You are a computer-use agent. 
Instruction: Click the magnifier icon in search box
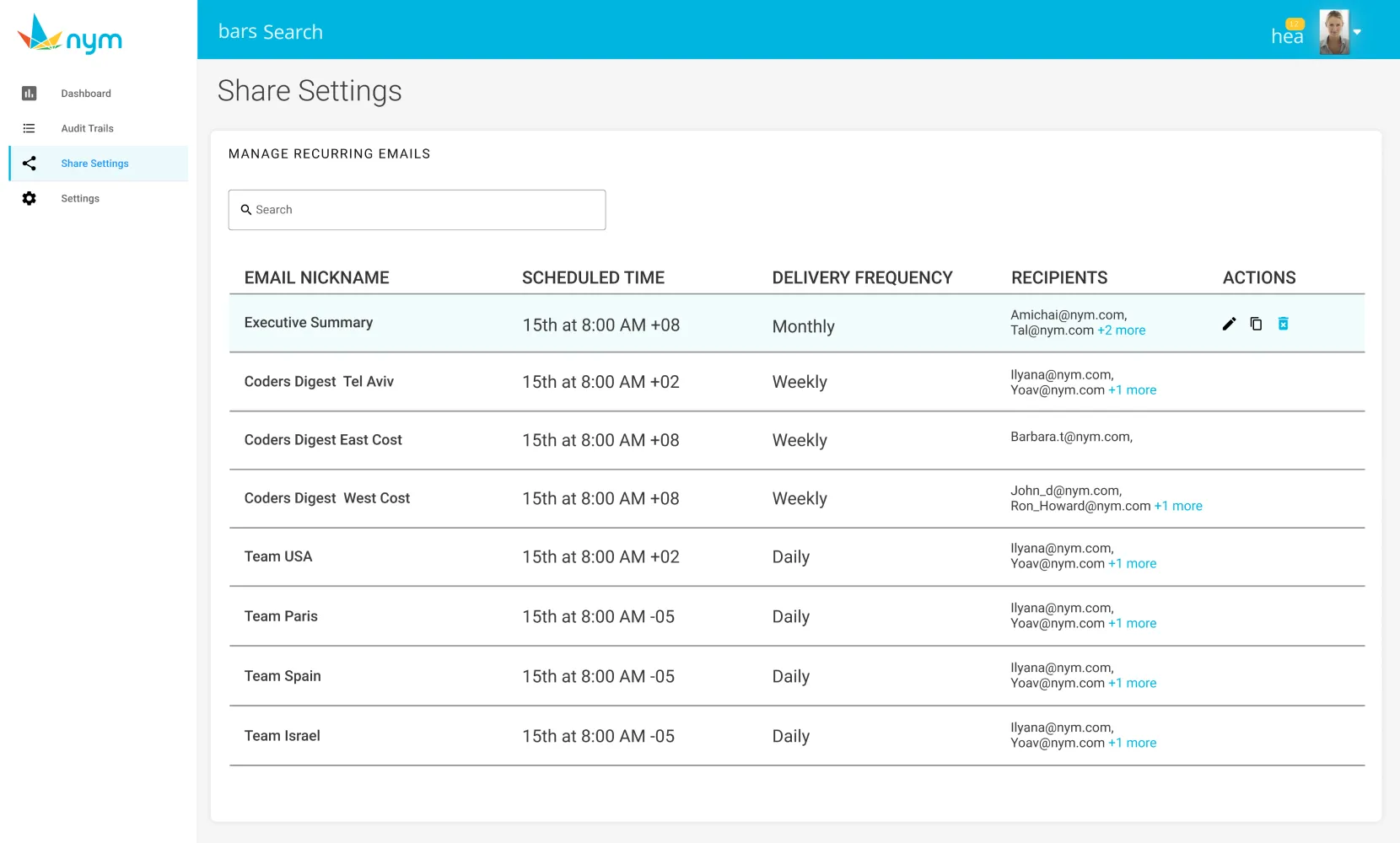tap(246, 210)
